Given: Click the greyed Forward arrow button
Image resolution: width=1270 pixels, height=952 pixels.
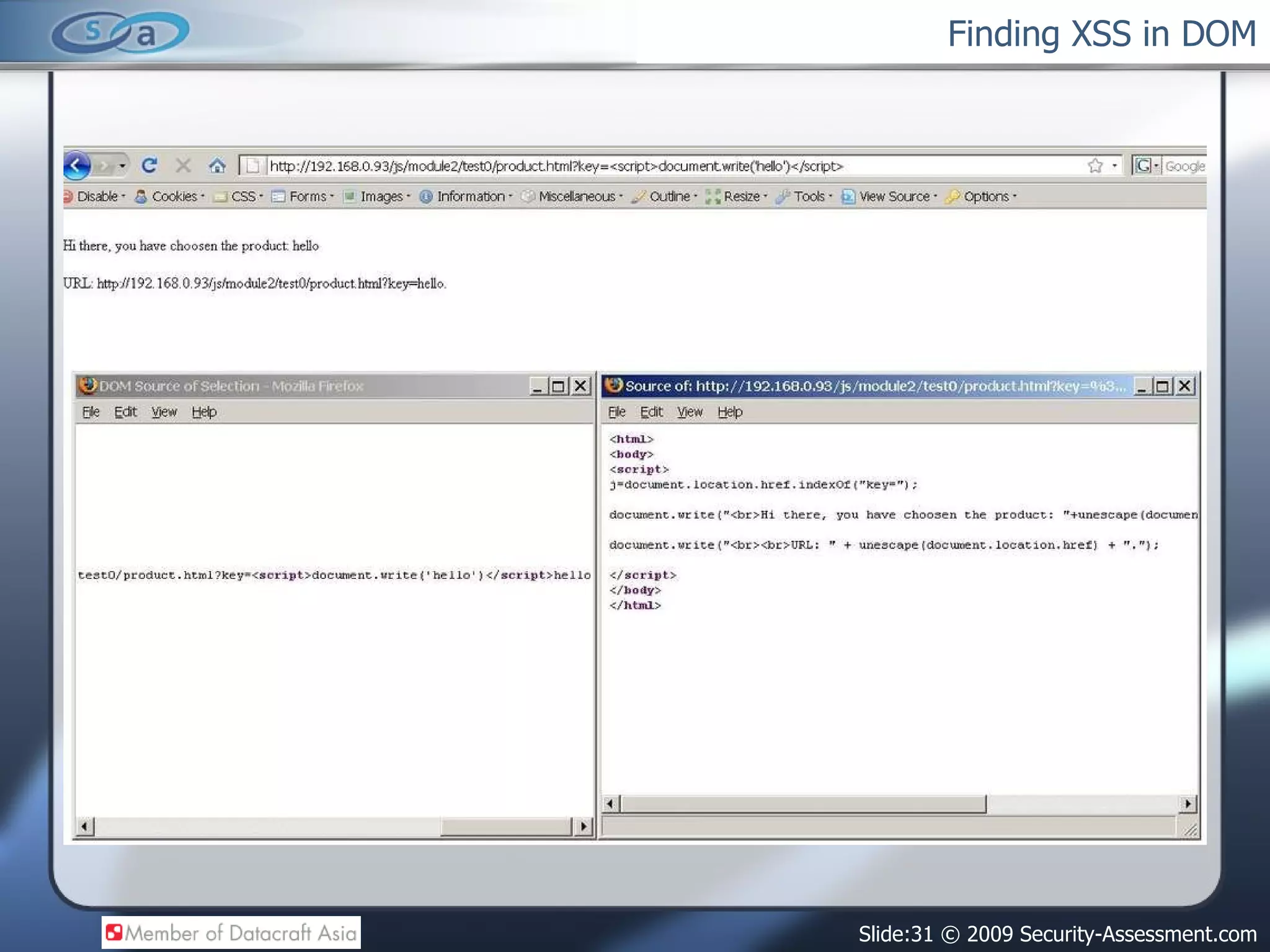Looking at the screenshot, I should tap(105, 166).
